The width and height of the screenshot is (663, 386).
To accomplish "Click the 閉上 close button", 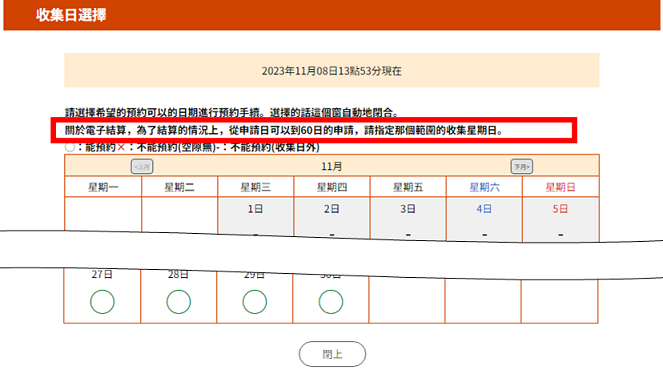I will 332,354.
